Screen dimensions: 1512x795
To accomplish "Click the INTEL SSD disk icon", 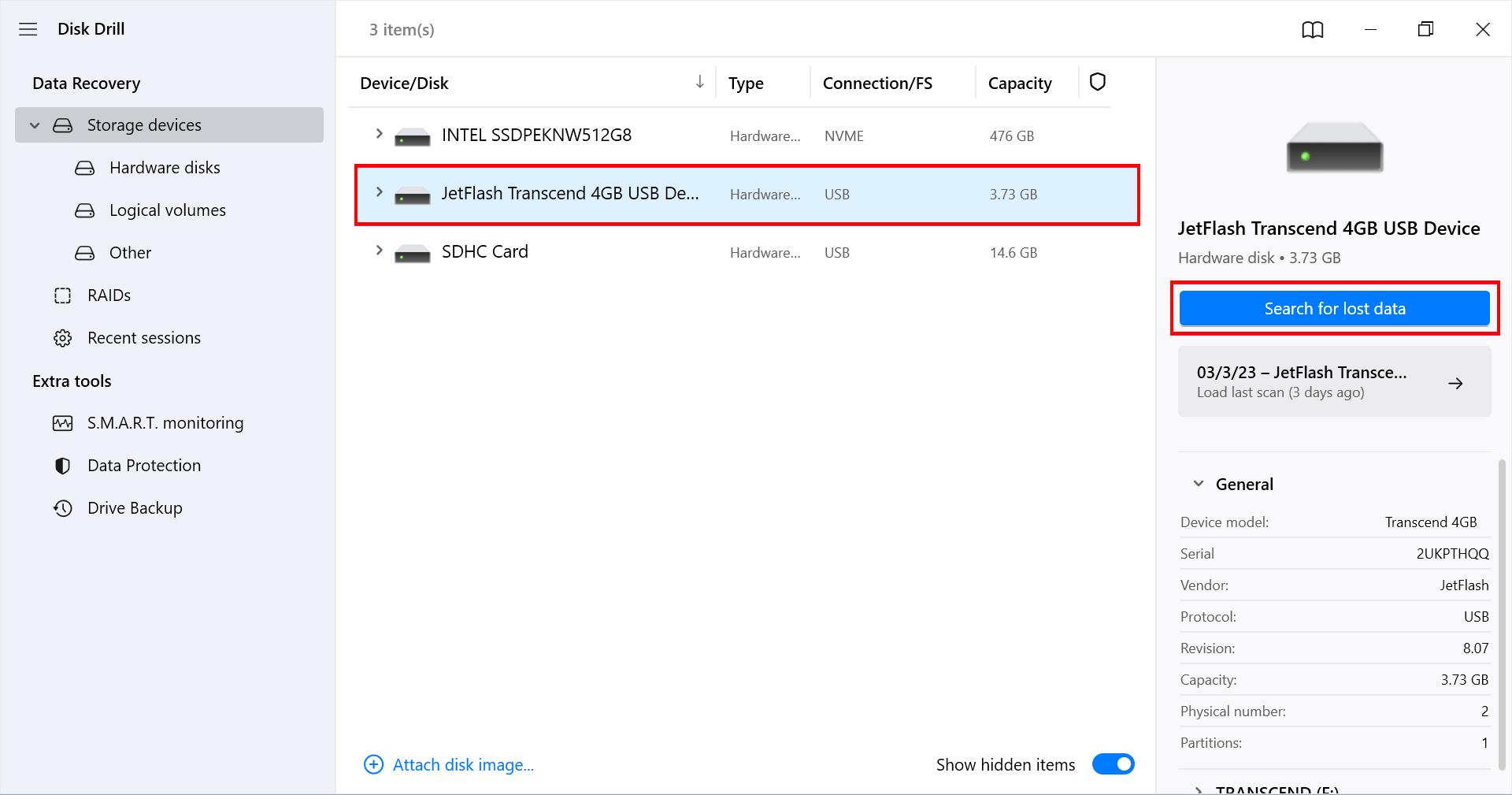I will 413,137.
